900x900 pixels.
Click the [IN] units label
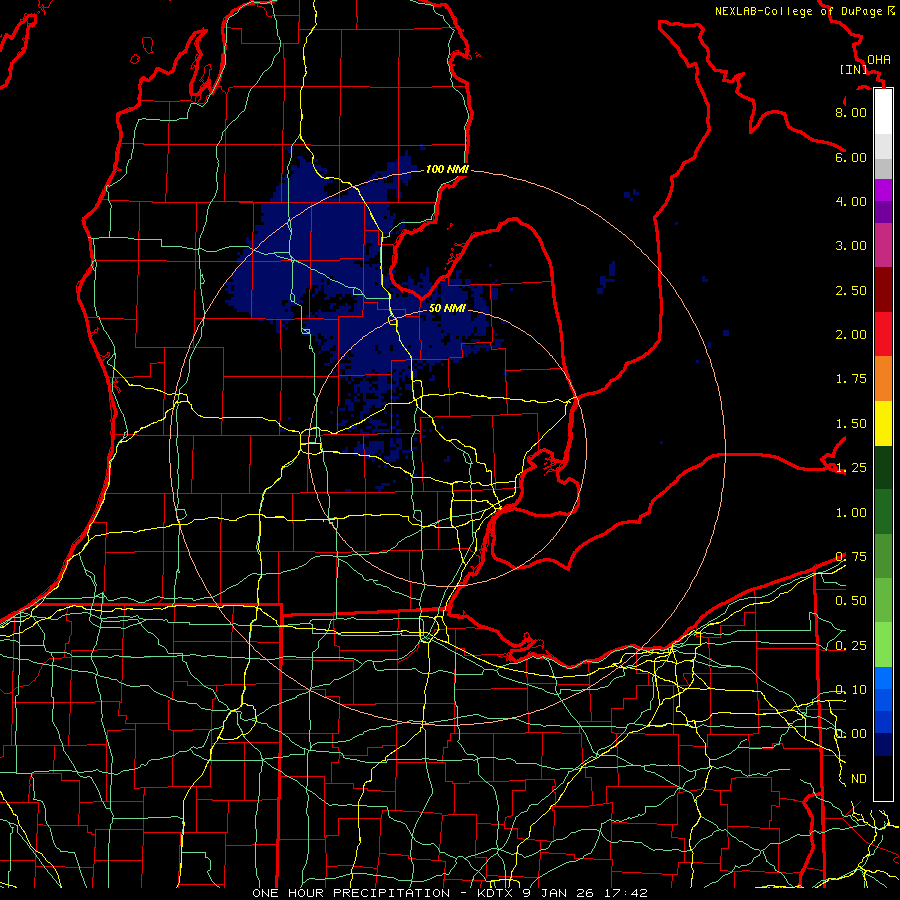click(853, 69)
